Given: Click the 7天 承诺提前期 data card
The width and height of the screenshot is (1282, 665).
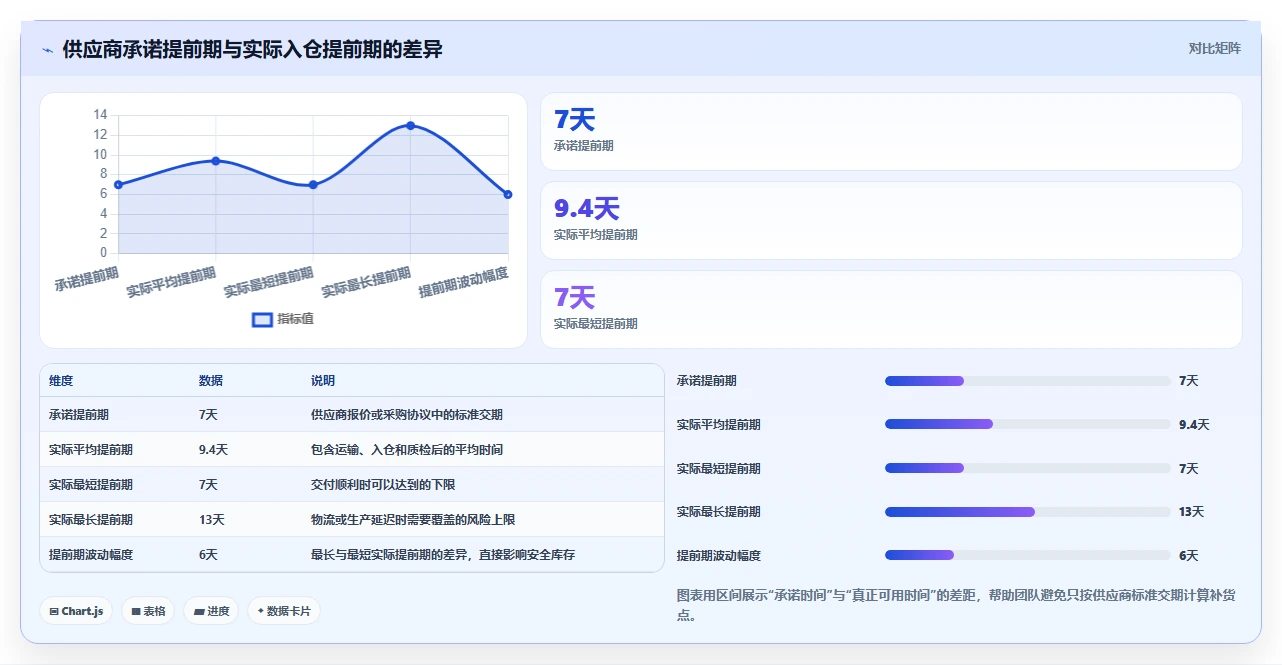Looking at the screenshot, I should [891, 132].
